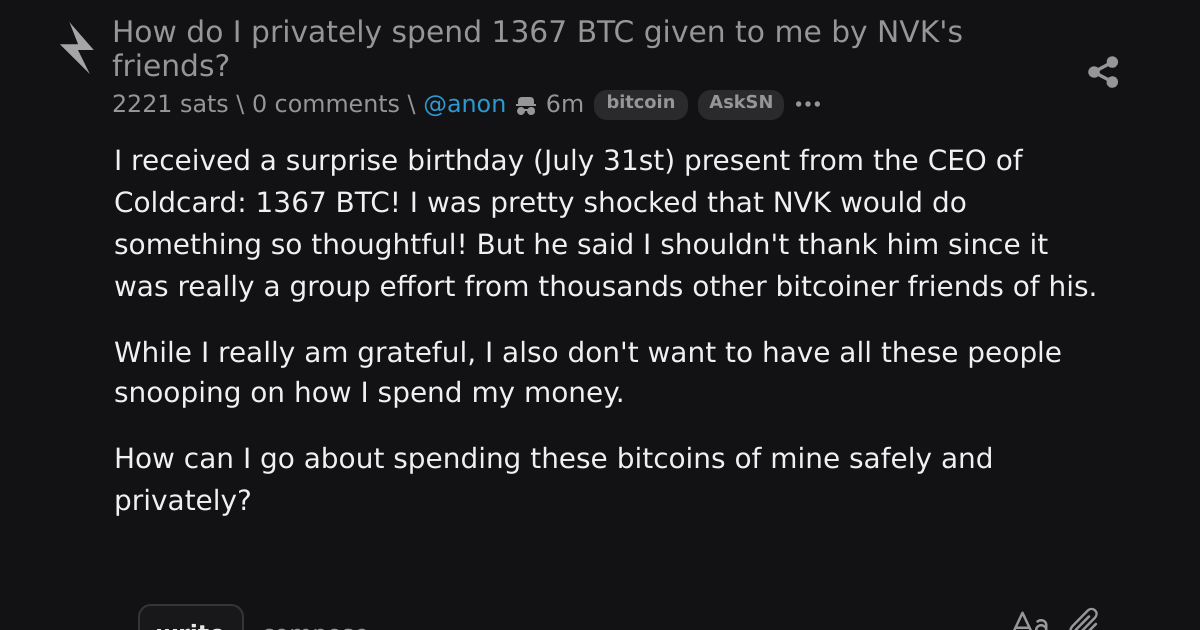Click the Aa markdown formatting icon
1200x630 pixels.
point(1030,622)
